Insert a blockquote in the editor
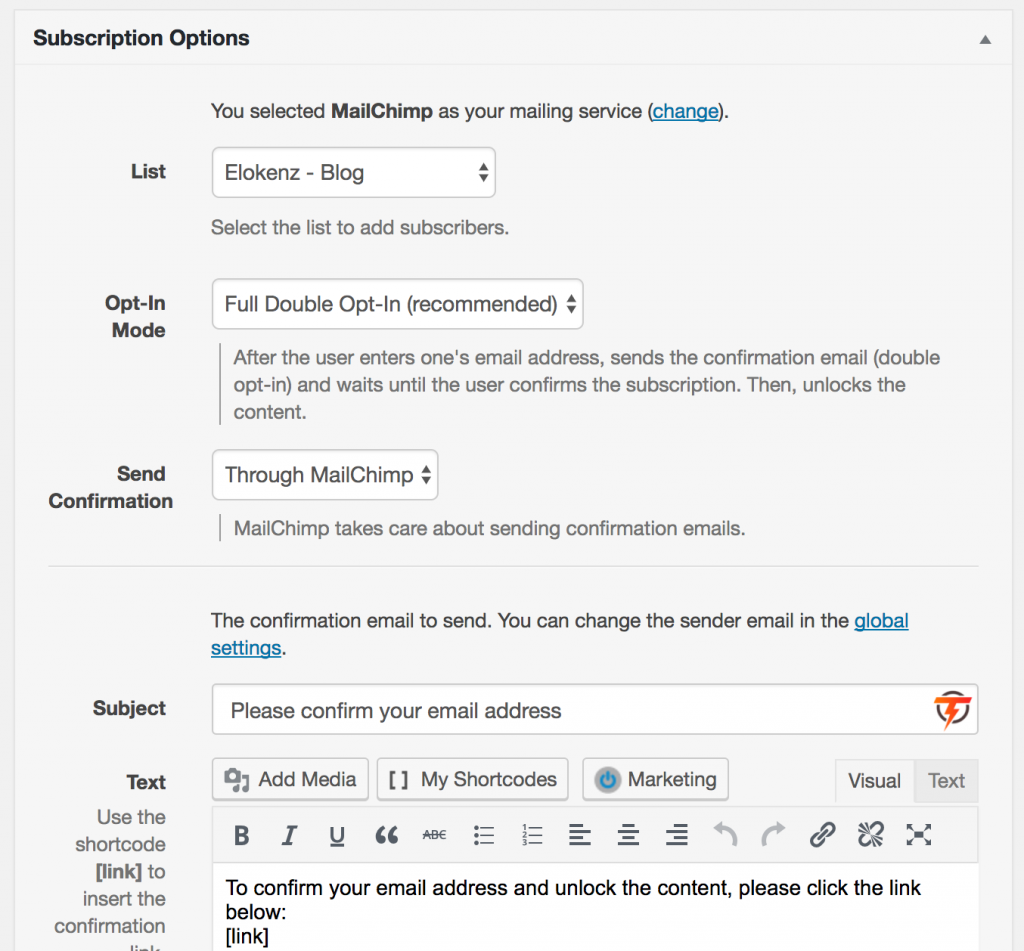Screen dimensions: 1024x951 tap(386, 835)
